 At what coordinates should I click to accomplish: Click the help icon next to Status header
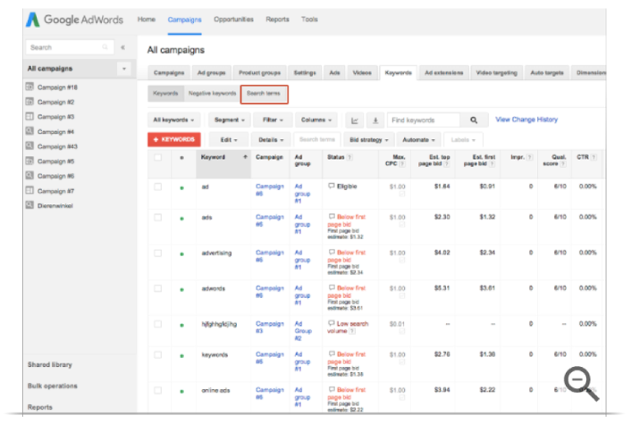click(350, 158)
